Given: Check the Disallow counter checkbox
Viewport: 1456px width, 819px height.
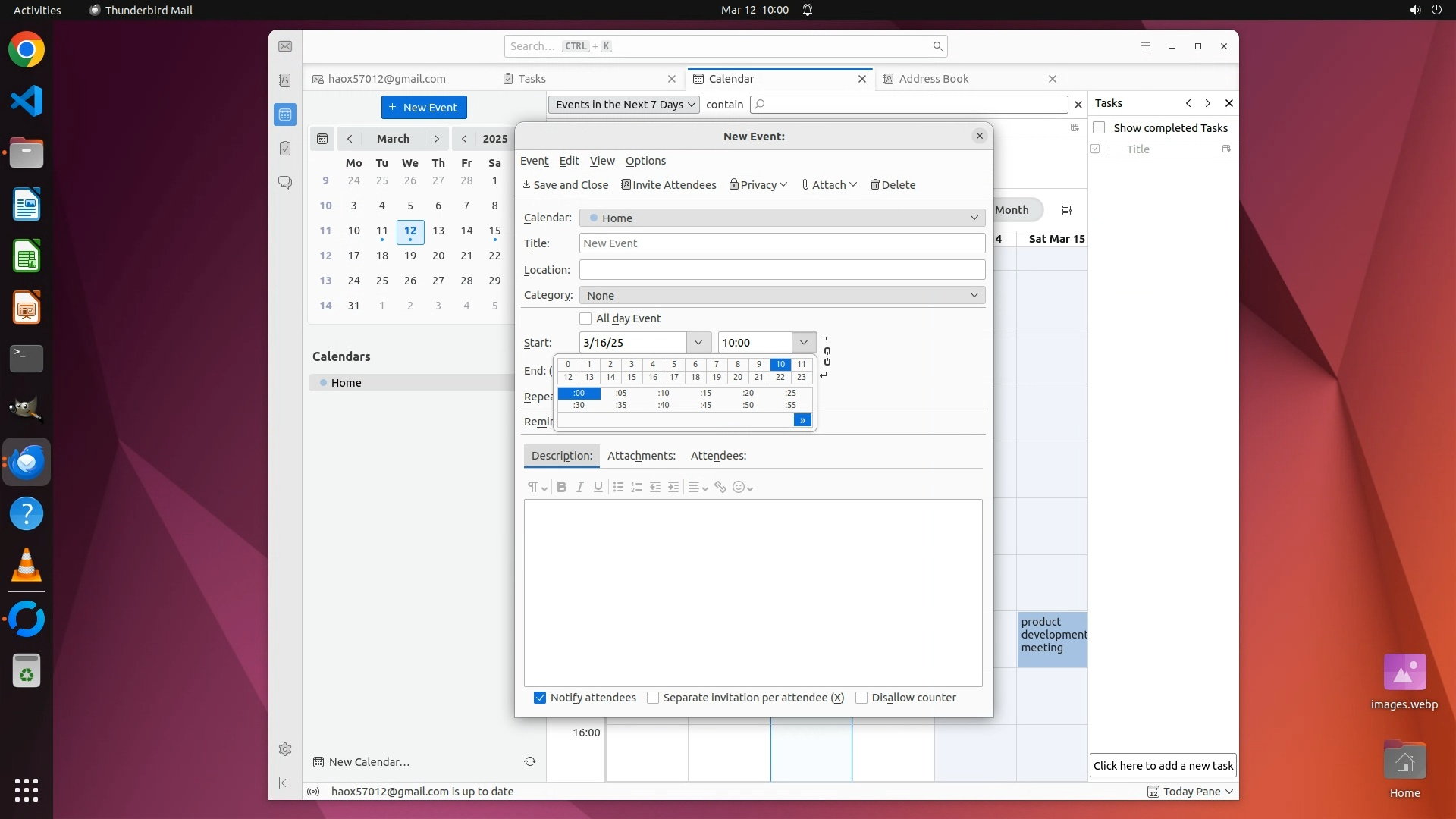Looking at the screenshot, I should click(861, 698).
